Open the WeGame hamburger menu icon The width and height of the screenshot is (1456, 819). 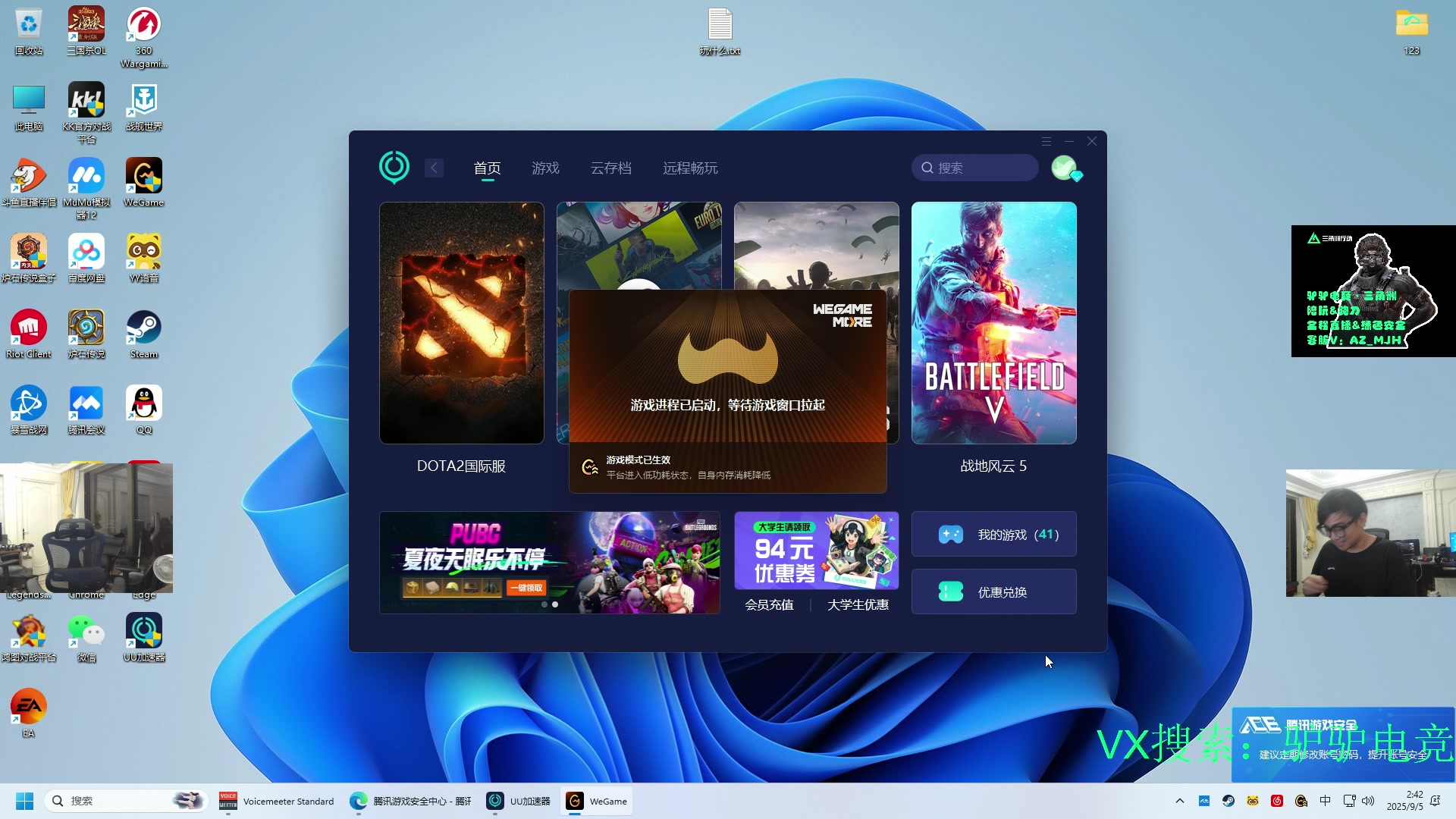[1046, 141]
